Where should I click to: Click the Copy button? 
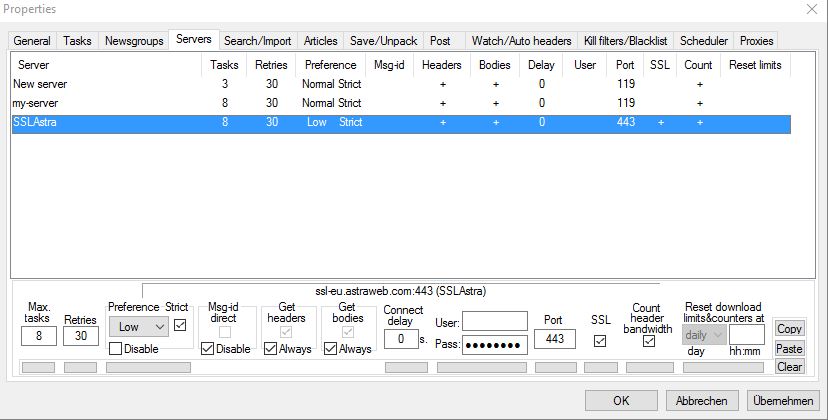coord(789,329)
